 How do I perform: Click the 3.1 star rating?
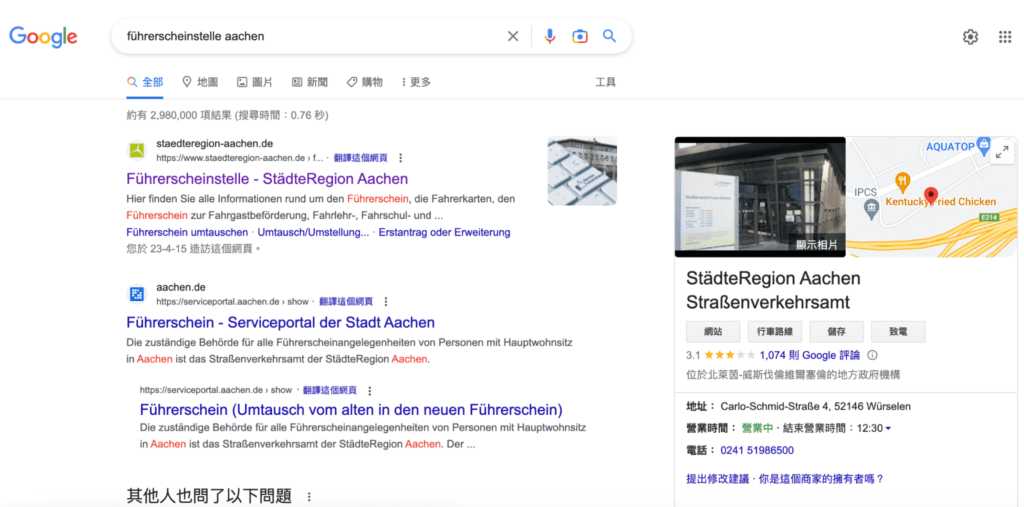721,355
